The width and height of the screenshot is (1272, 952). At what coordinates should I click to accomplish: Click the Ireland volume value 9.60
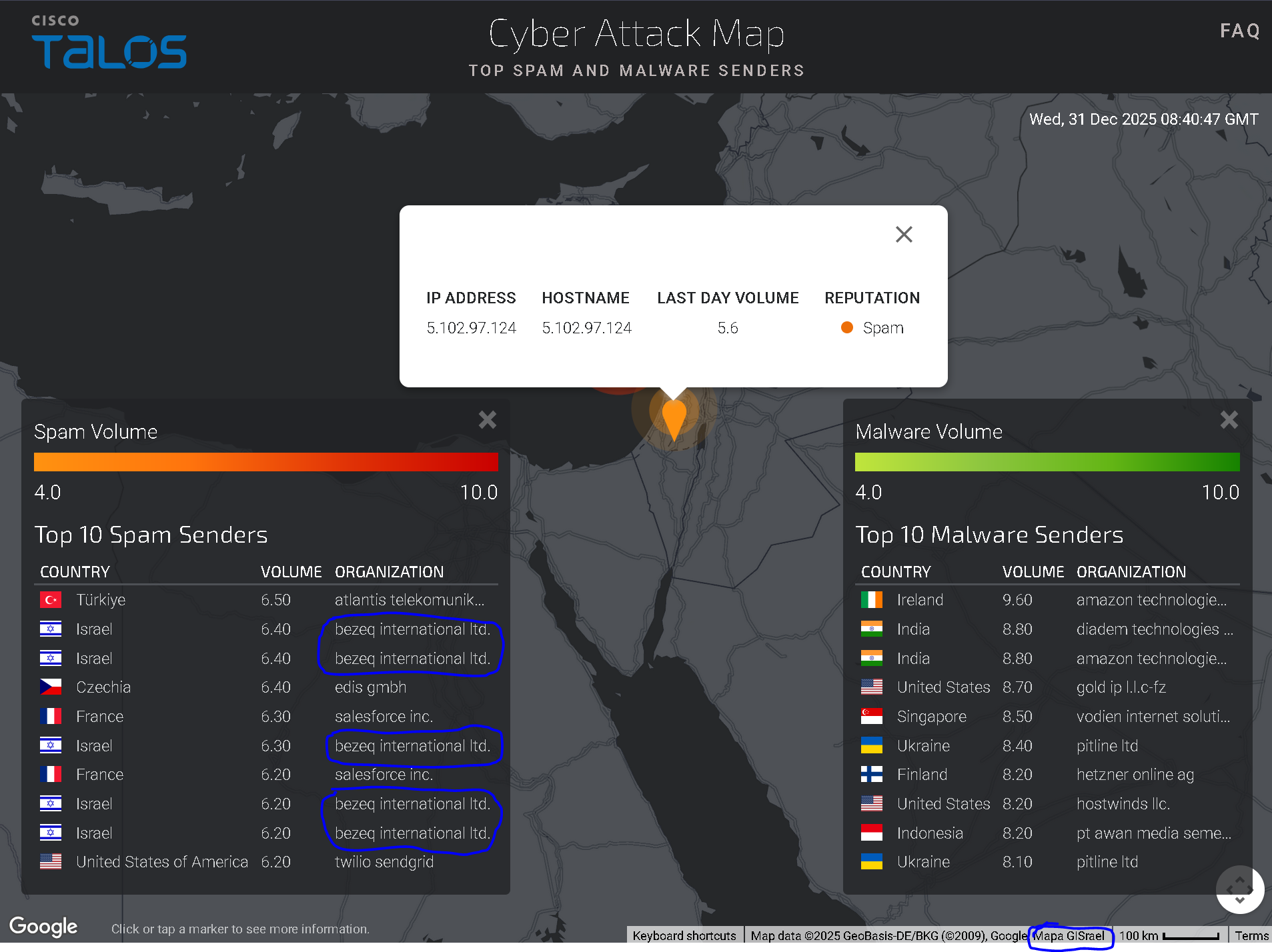[x=1017, y=600]
